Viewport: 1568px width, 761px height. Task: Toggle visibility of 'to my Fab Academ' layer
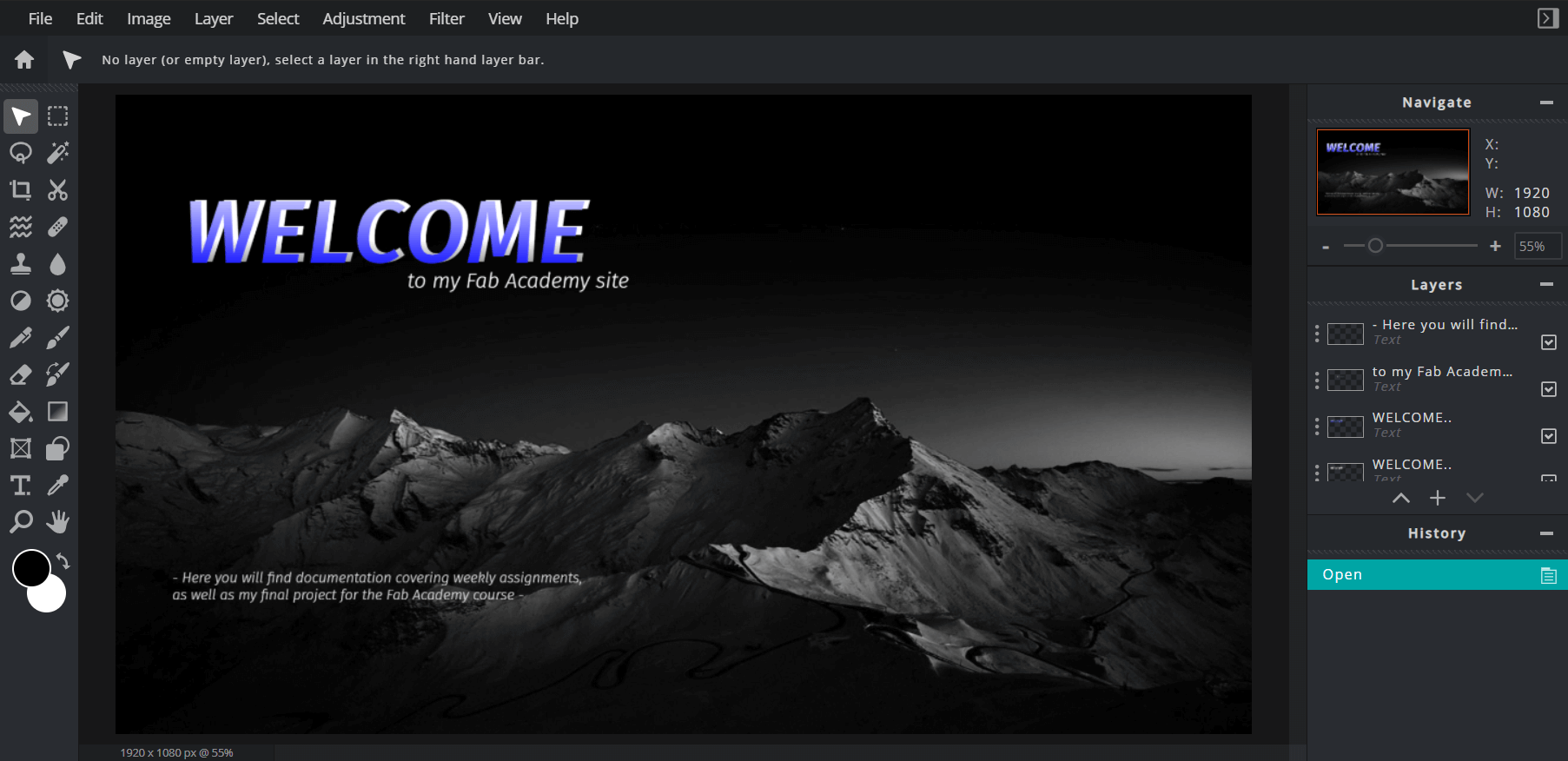point(1549,389)
